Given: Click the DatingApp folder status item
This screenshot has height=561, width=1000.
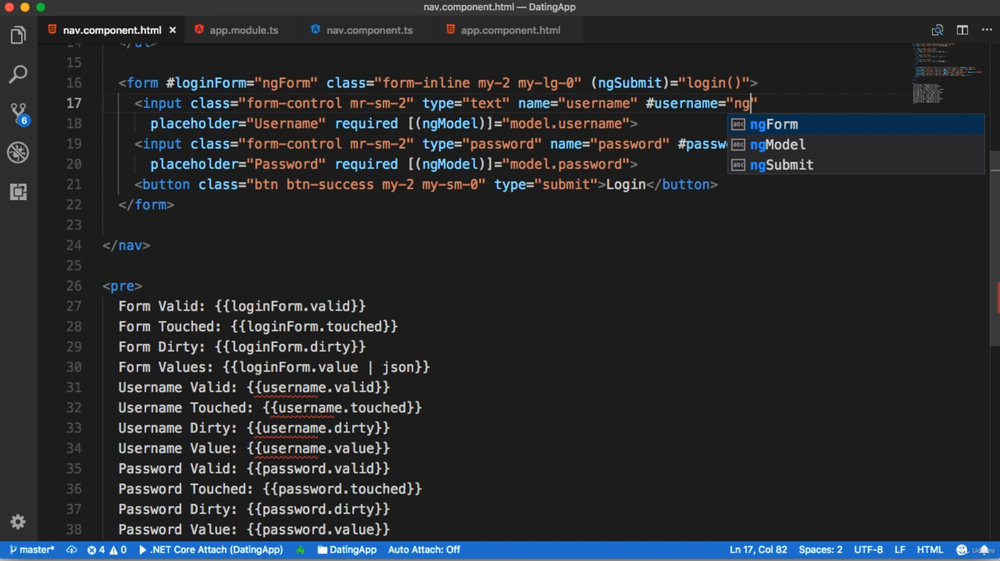Looking at the screenshot, I should click(347, 550).
